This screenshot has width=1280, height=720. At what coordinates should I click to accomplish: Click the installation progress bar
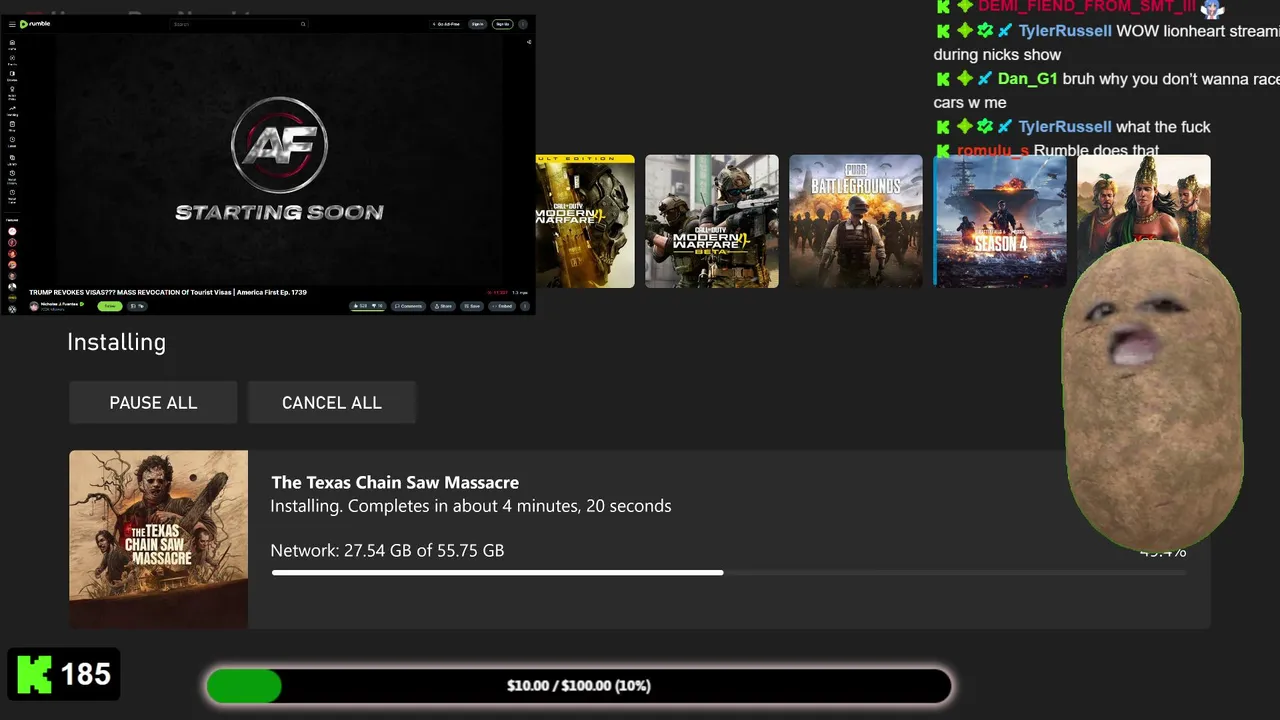pyautogui.click(x=728, y=573)
